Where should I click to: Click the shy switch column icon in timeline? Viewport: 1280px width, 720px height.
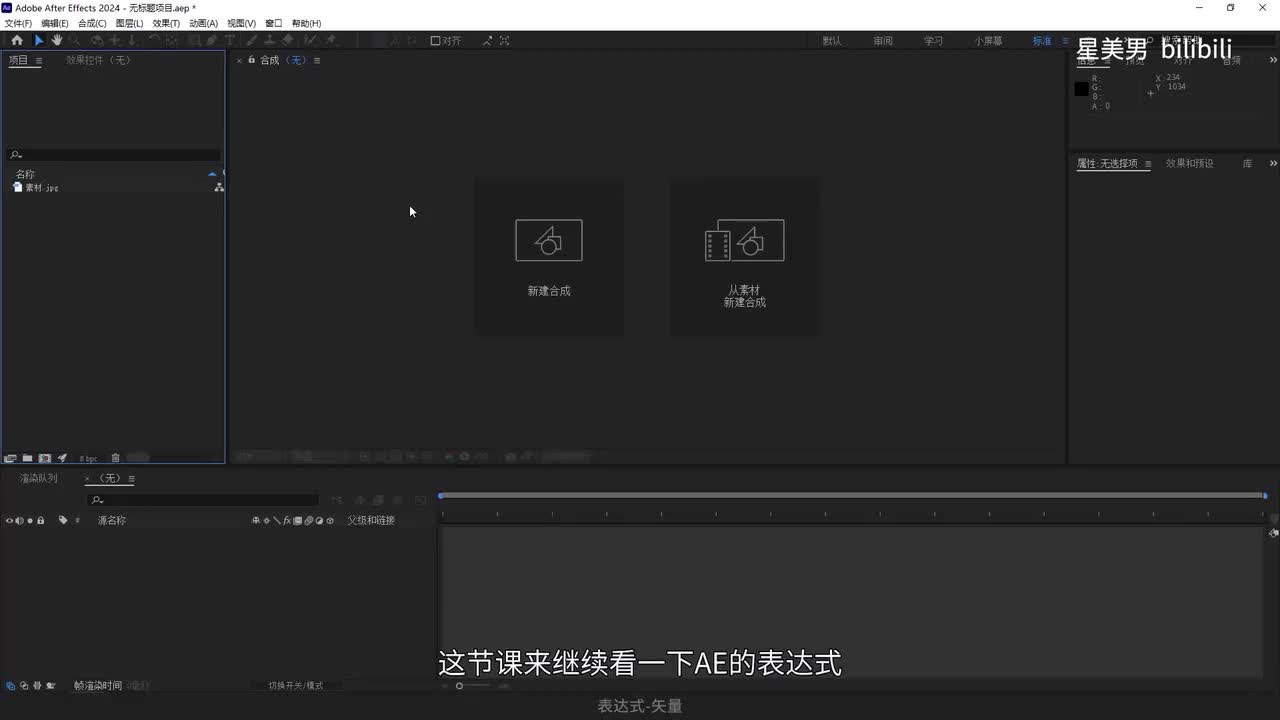point(256,520)
